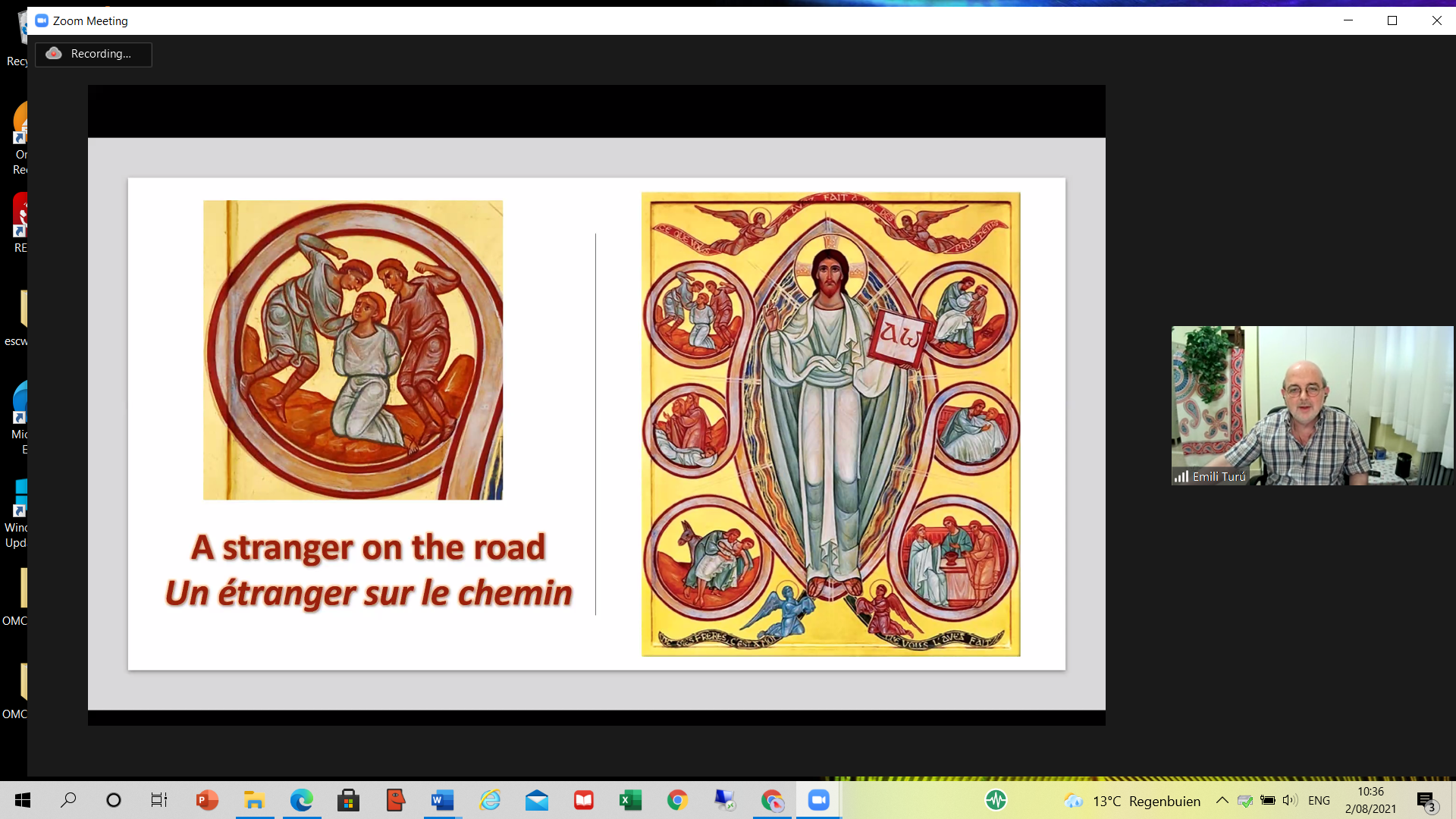Open the Windows Start menu
Viewport: 1456px width, 819px height.
tap(23, 800)
